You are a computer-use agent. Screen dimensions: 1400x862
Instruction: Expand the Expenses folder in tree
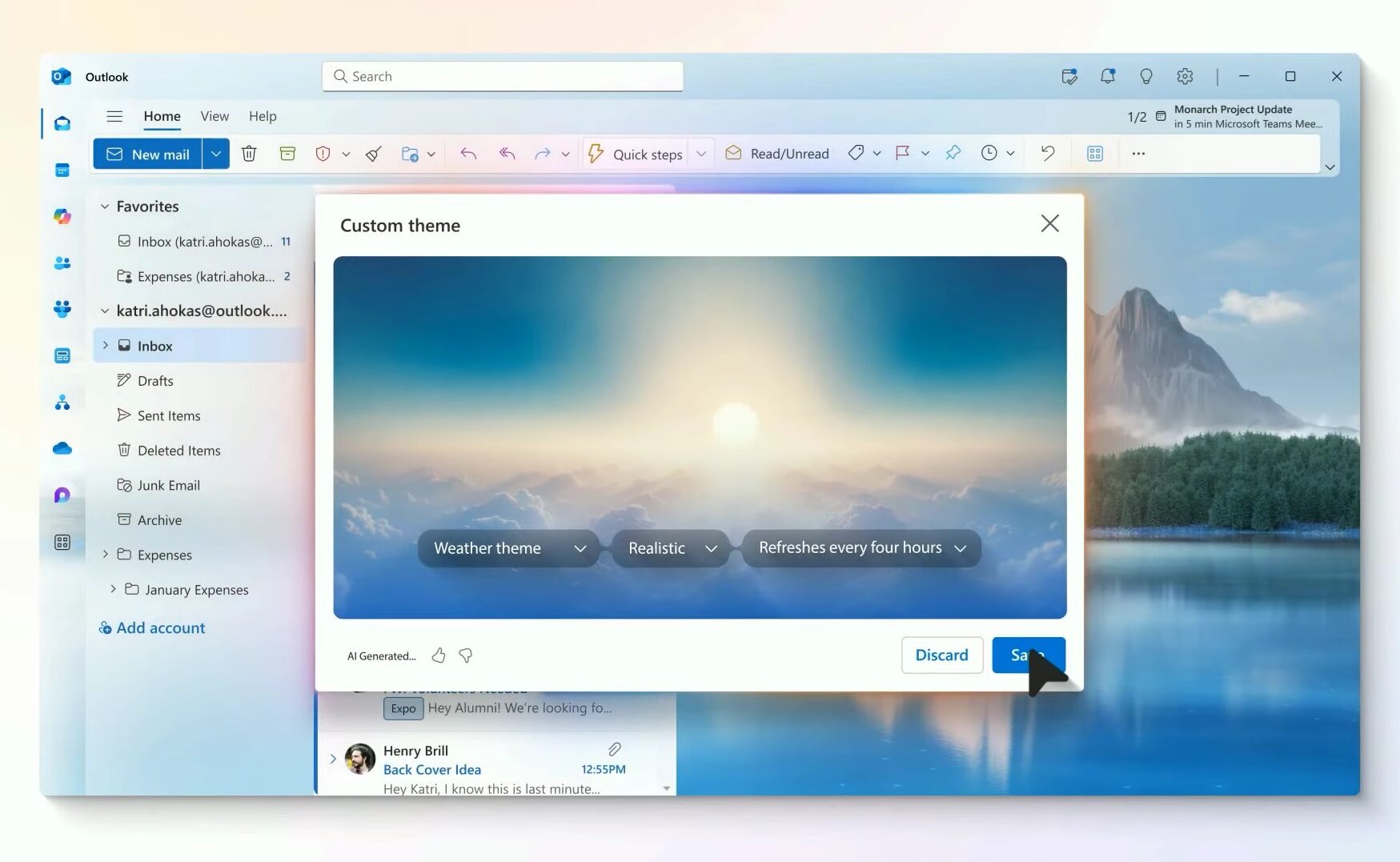105,554
